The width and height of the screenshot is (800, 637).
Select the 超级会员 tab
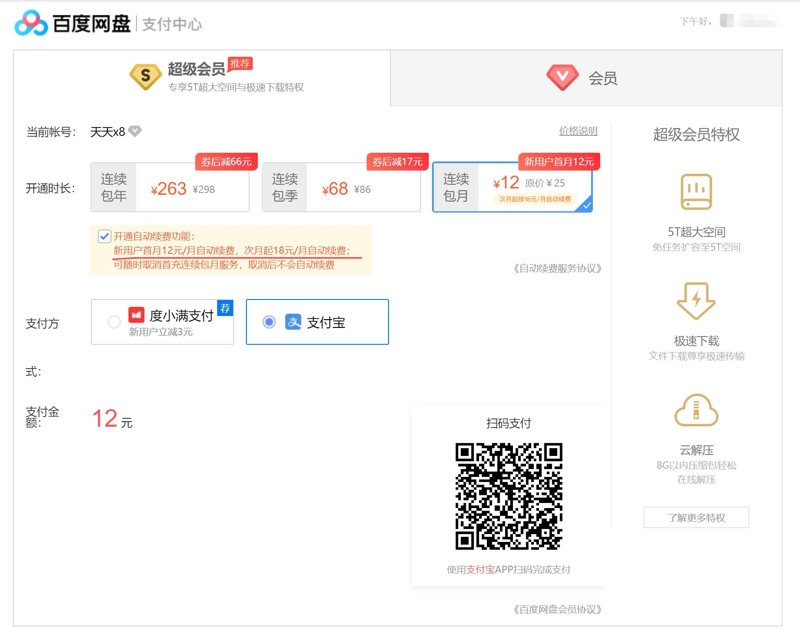202,78
